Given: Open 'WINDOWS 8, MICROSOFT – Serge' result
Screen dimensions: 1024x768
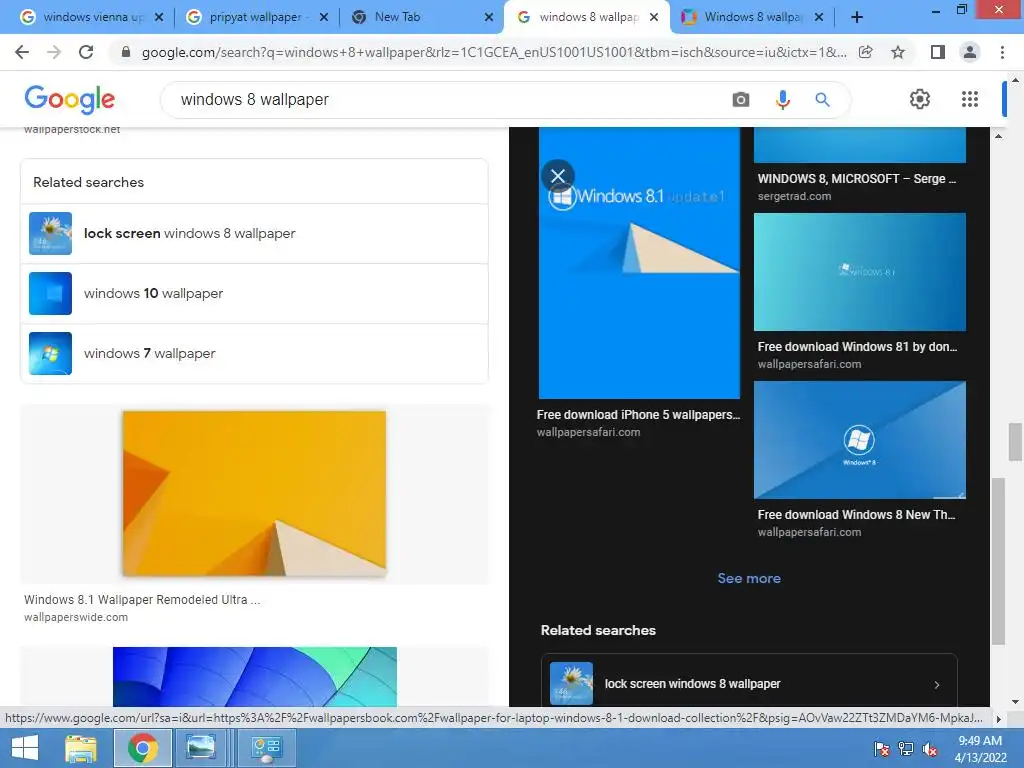Looking at the screenshot, I should pos(856,178).
